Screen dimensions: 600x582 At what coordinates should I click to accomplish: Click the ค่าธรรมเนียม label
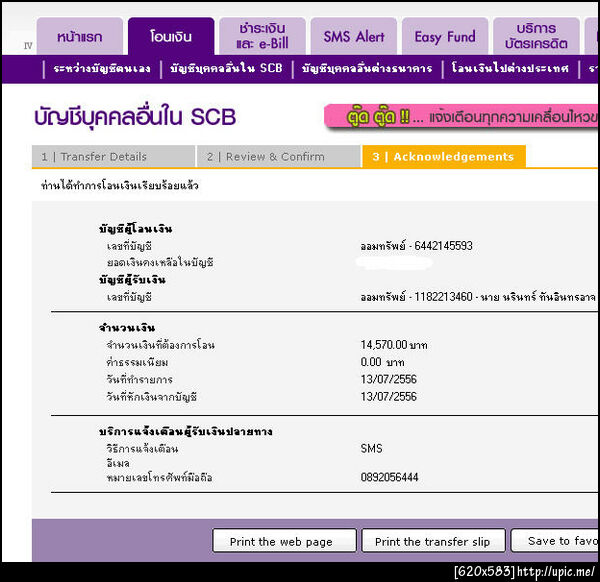pos(137,362)
